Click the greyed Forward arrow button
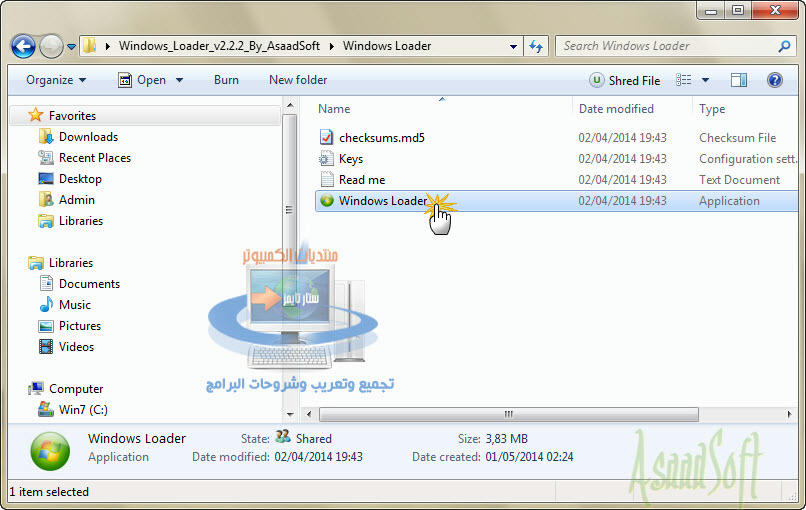The height and width of the screenshot is (510, 806). [51, 47]
